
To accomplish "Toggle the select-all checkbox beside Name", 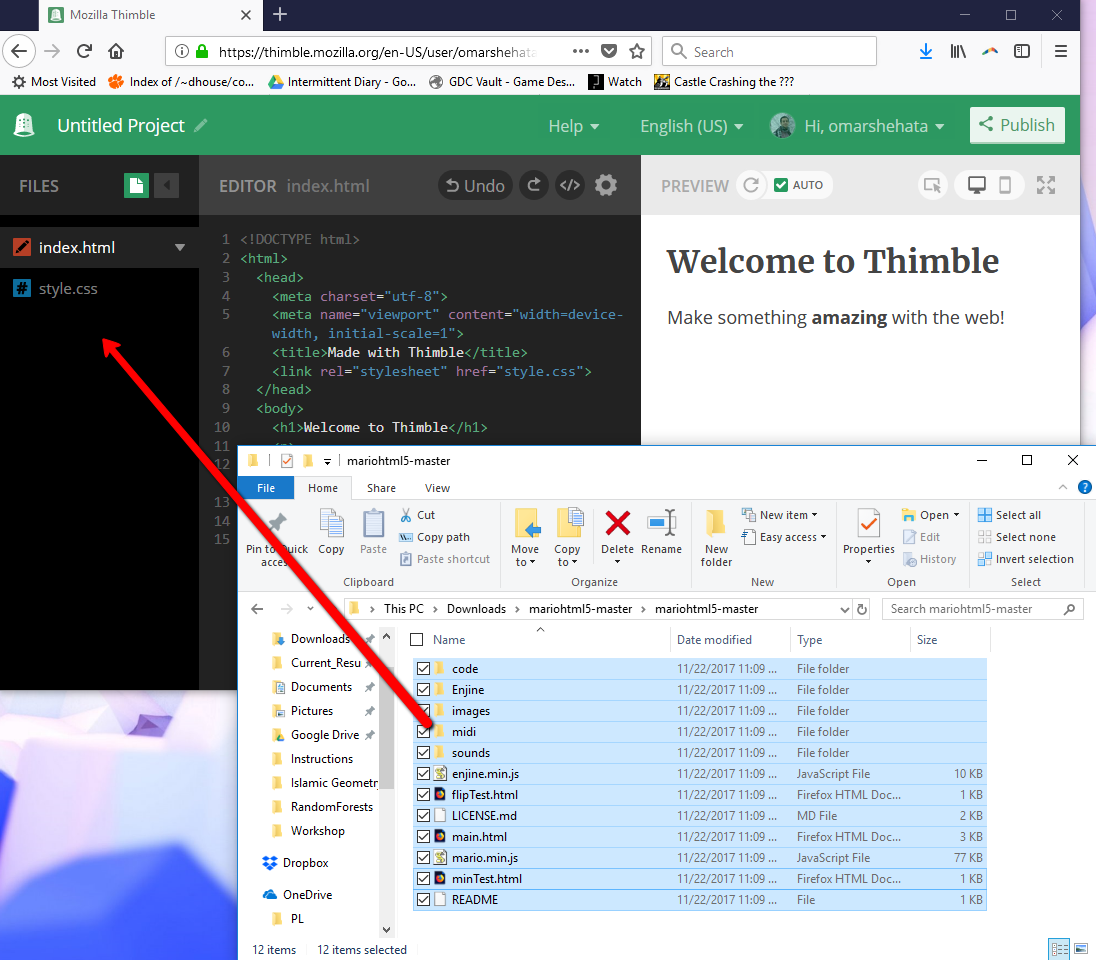I will (417, 640).
